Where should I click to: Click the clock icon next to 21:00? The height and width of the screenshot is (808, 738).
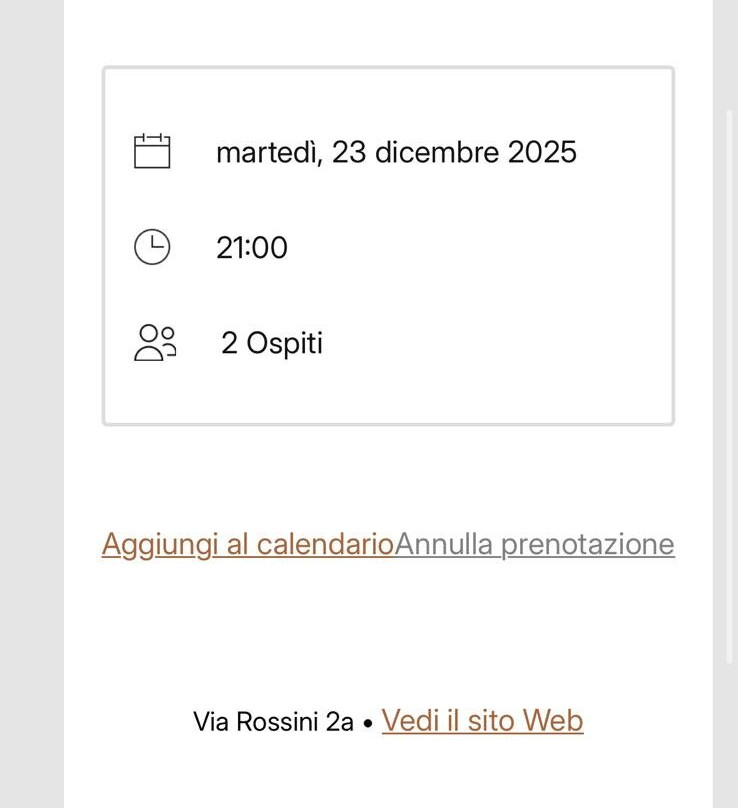point(152,247)
